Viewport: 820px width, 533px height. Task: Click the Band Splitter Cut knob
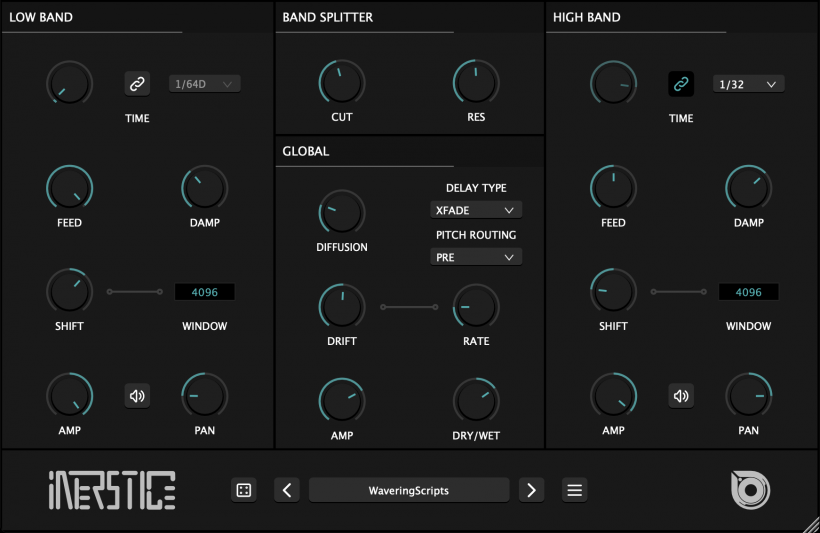pyautogui.click(x=342, y=83)
